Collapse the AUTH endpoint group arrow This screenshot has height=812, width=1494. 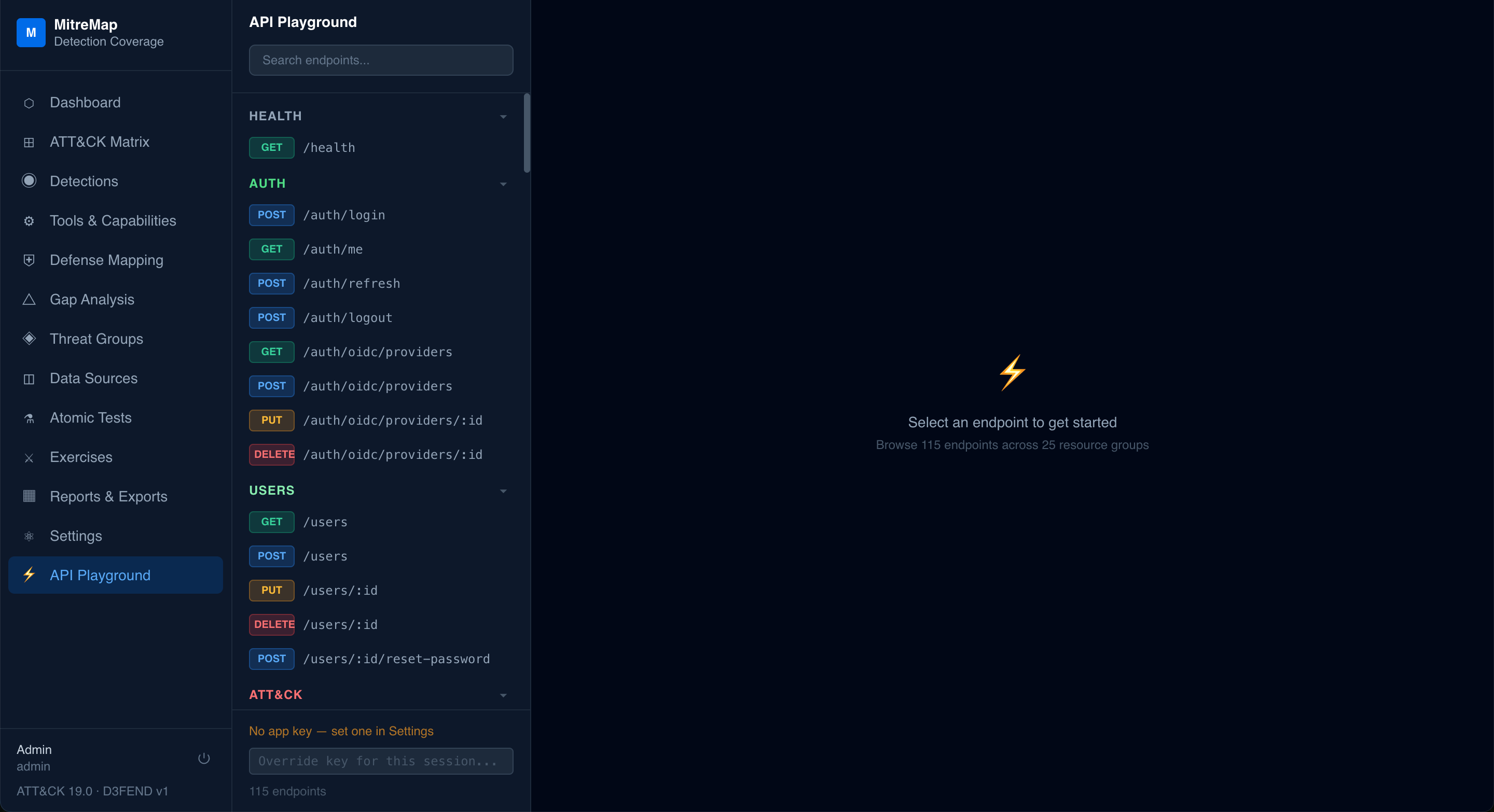tap(503, 184)
